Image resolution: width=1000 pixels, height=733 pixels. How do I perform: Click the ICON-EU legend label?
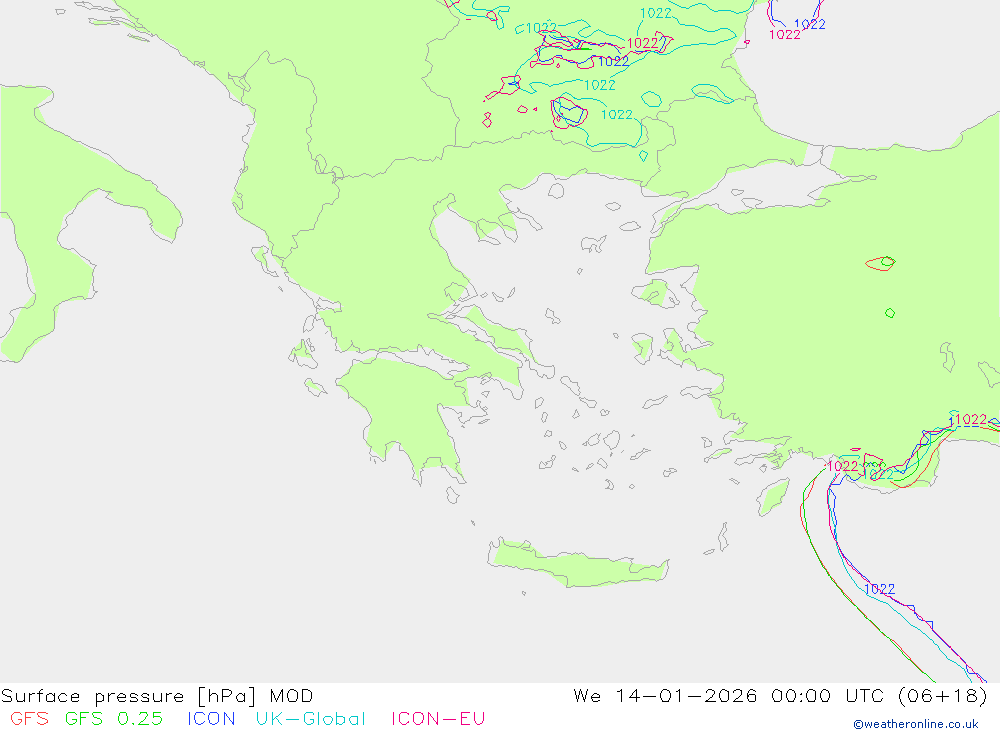(x=438, y=718)
